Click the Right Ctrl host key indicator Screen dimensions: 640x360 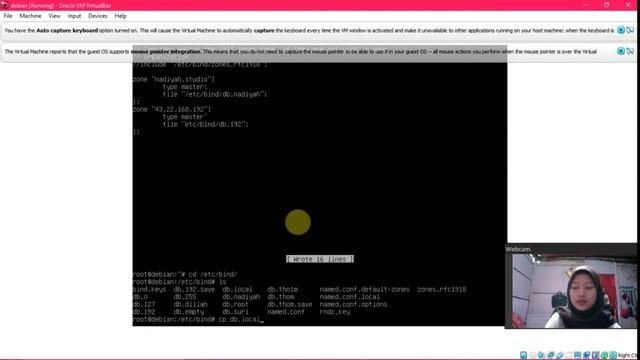(627, 355)
